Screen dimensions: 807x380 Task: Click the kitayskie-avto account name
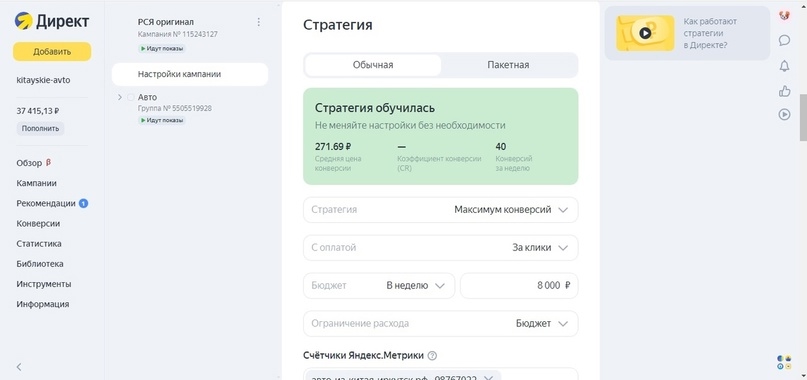43,80
